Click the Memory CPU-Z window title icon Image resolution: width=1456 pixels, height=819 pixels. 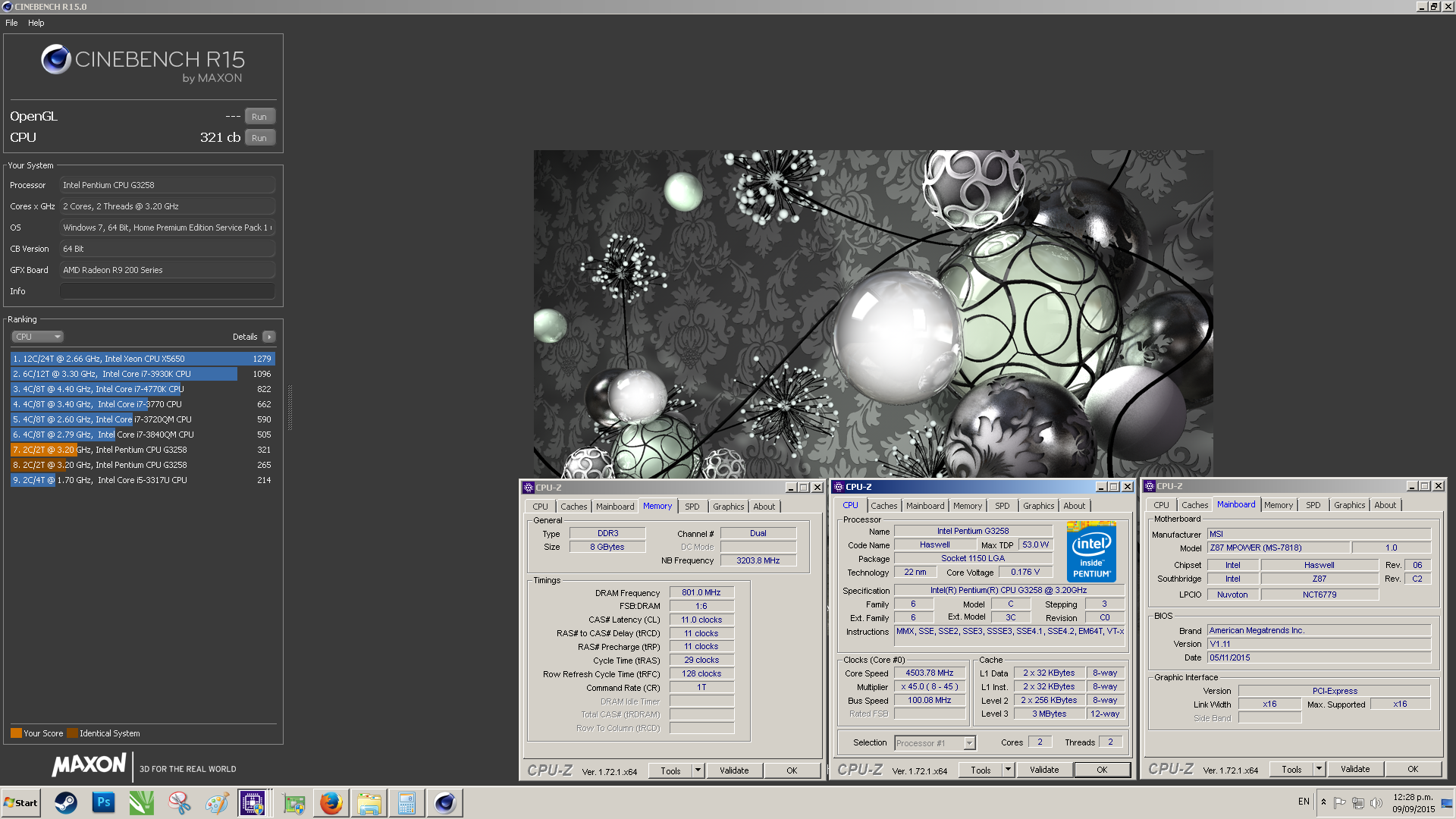(x=529, y=488)
